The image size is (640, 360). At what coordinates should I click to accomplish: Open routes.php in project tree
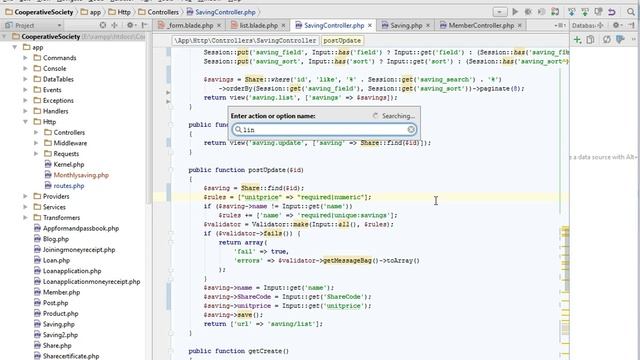pyautogui.click(x=69, y=186)
